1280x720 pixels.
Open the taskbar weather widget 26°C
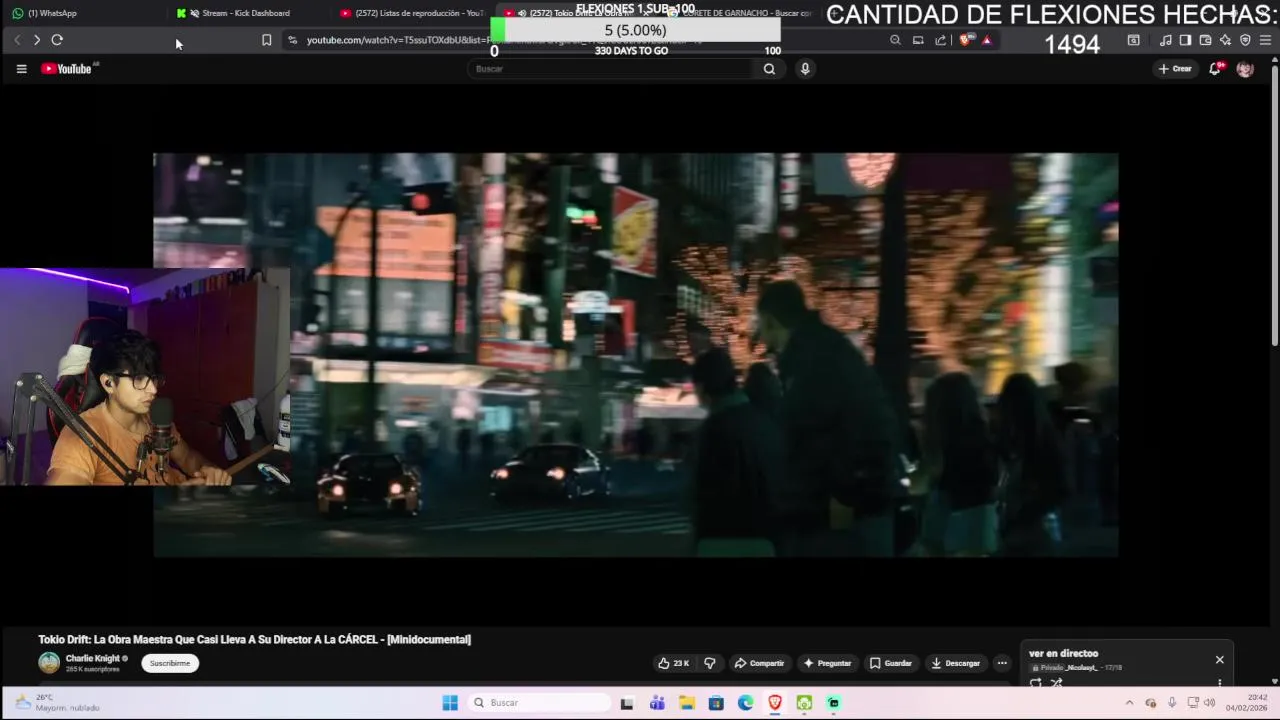[57, 702]
